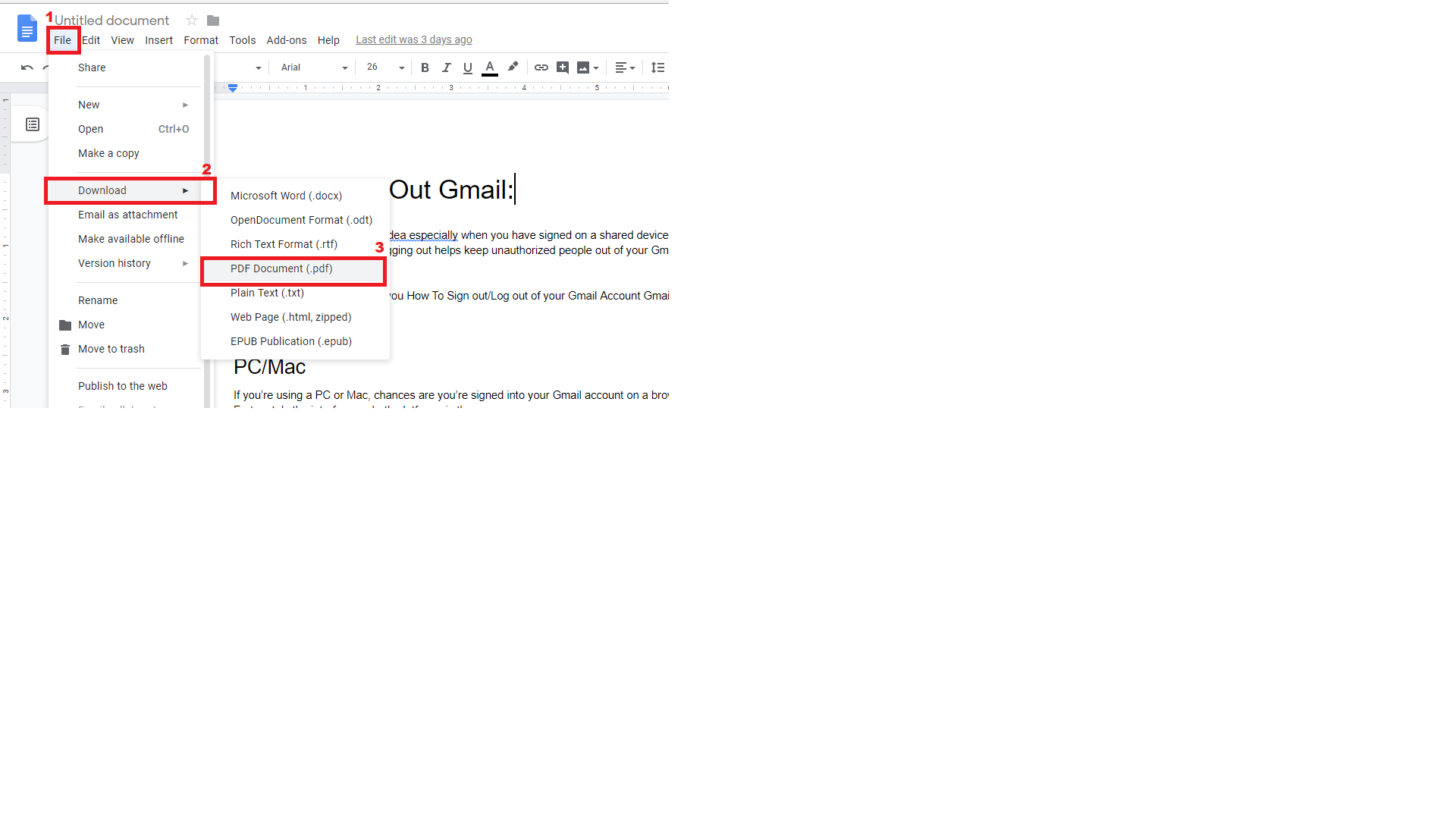
Task: Show the document outline panel icon
Action: pos(33,124)
